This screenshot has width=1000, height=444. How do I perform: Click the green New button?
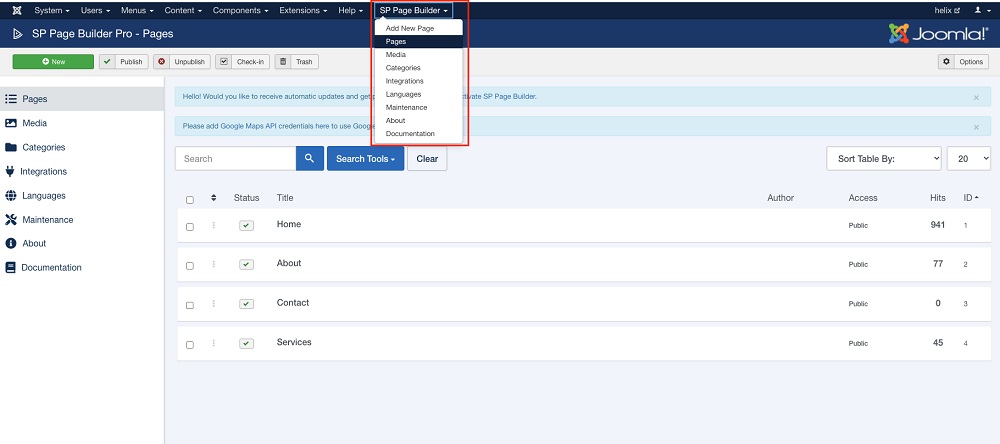tap(54, 62)
